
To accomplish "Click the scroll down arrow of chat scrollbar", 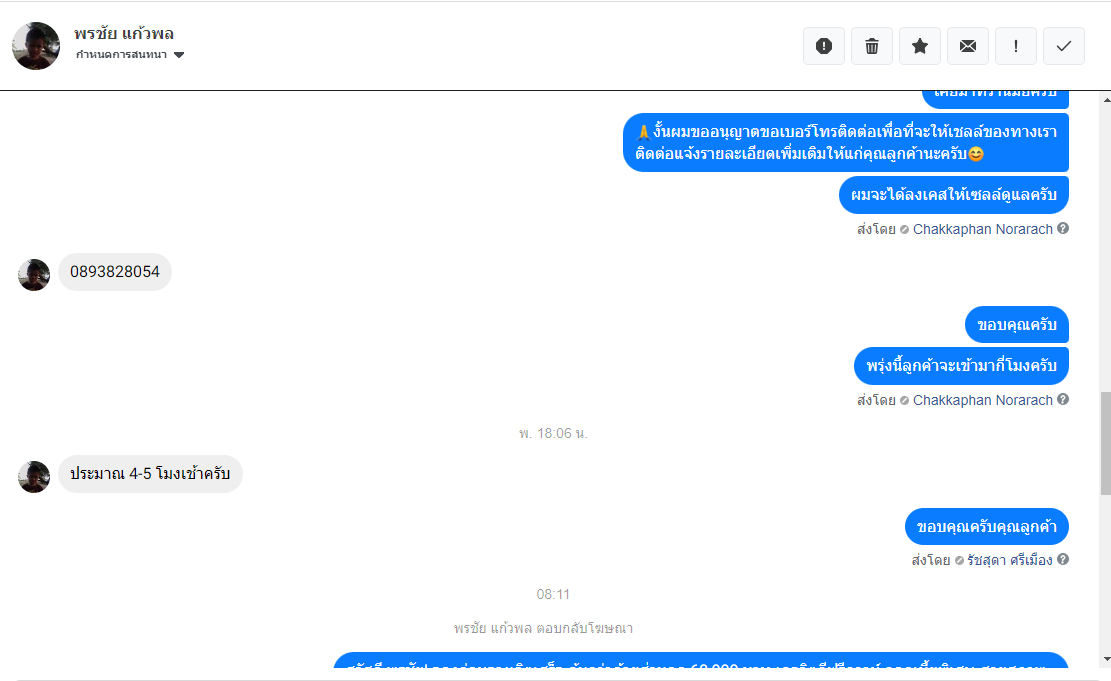I will coord(1106,660).
